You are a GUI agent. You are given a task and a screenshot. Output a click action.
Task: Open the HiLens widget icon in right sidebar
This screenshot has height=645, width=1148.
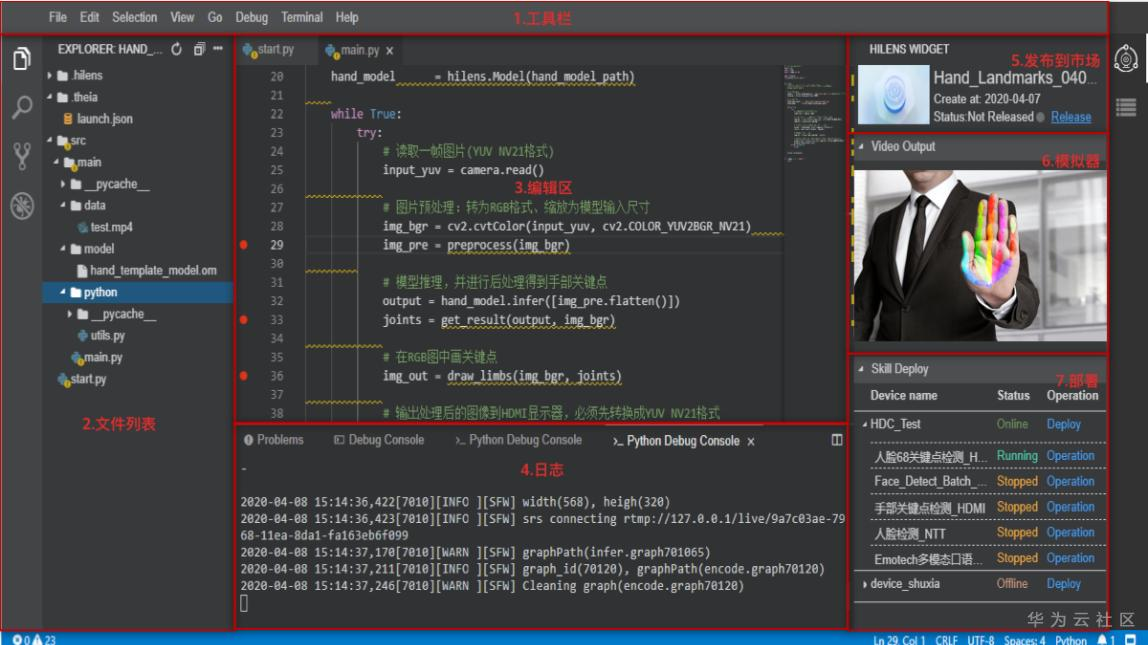click(x=1126, y=60)
